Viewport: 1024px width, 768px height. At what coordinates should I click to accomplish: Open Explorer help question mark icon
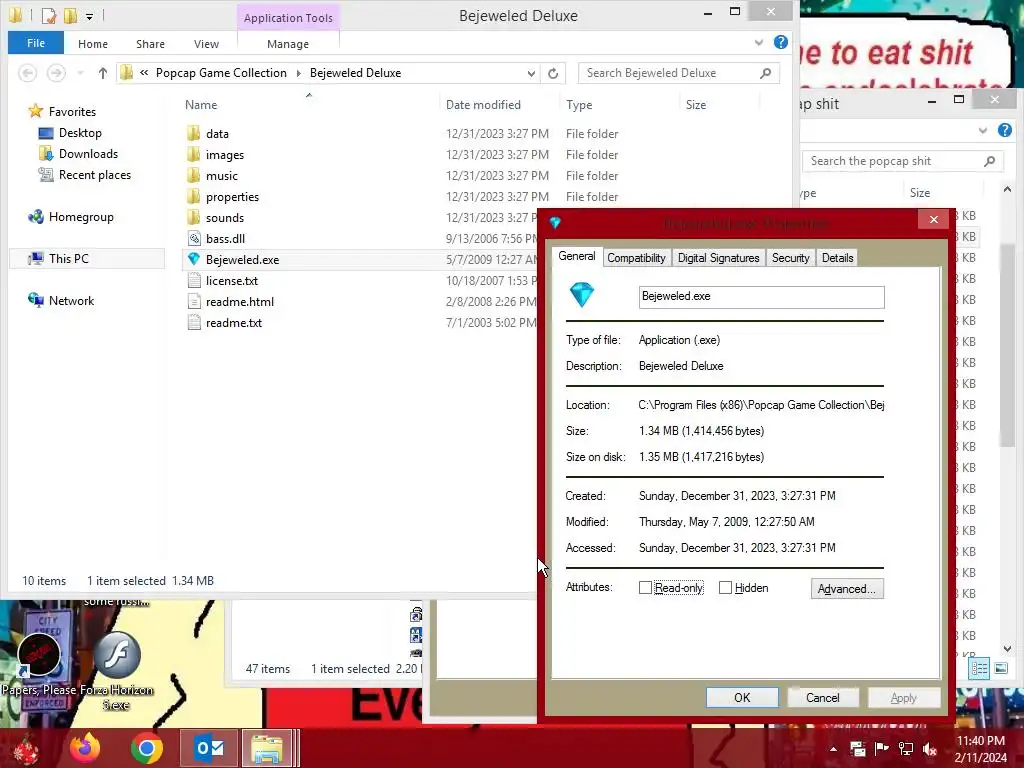(x=780, y=42)
